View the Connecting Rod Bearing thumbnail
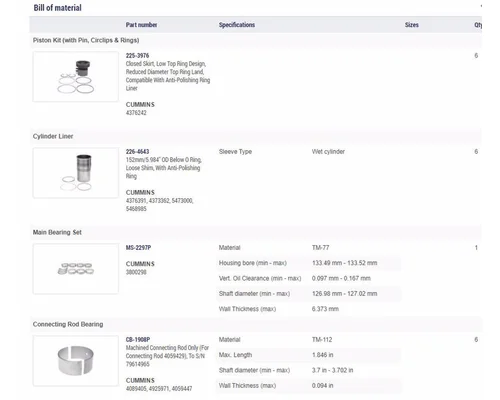Image resolution: width=500 pixels, height=400 pixels. [76, 361]
